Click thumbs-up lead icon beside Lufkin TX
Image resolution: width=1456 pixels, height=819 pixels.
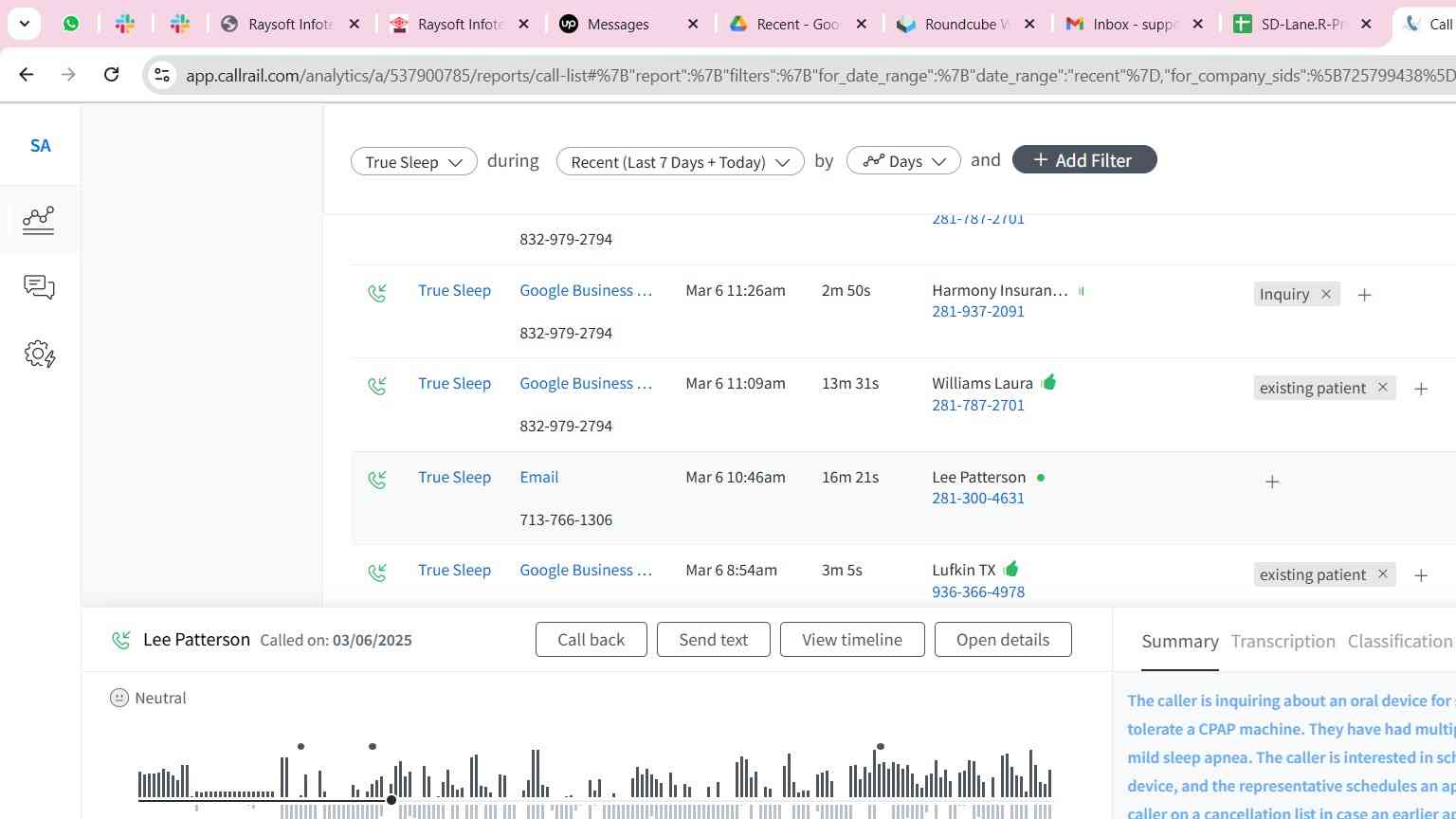1010,569
